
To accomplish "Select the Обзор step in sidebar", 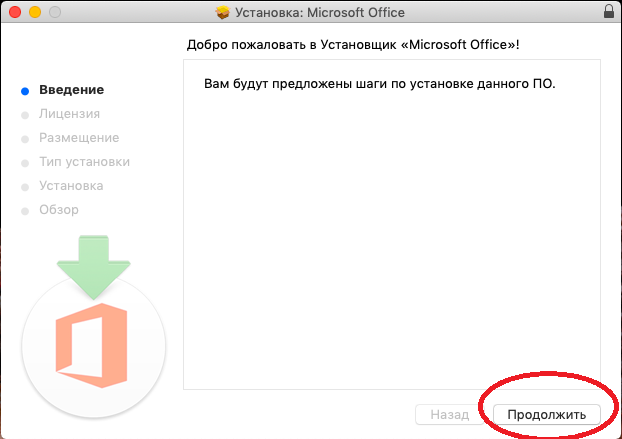I will click(x=59, y=209).
